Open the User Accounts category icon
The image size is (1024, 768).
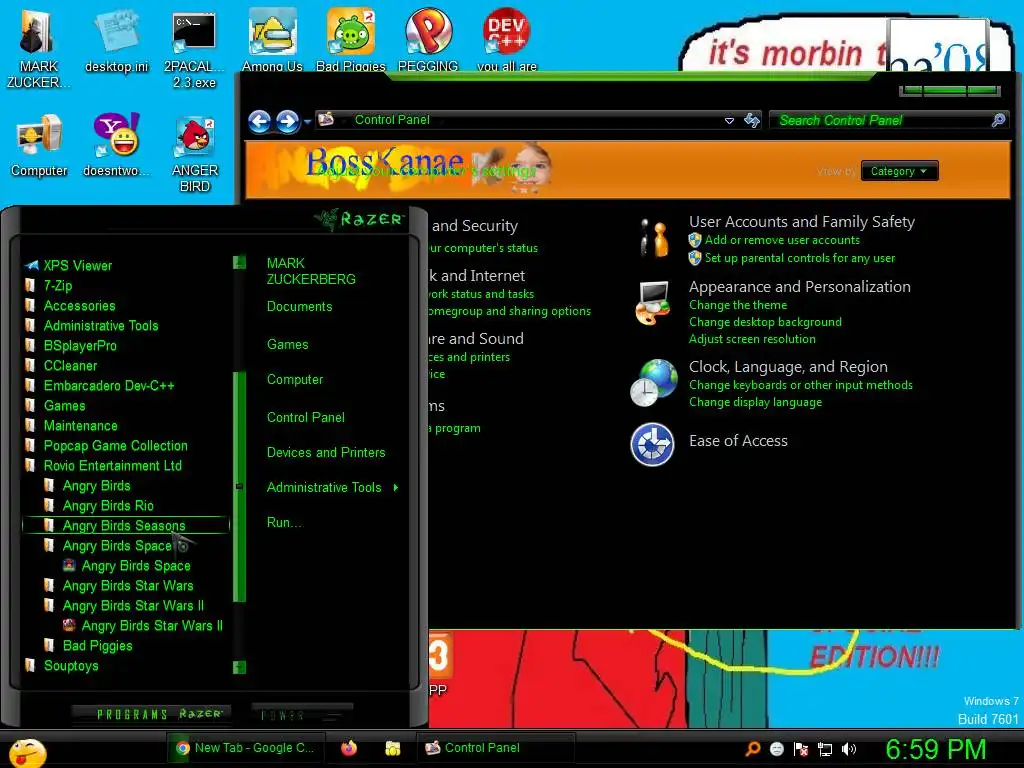(x=654, y=238)
